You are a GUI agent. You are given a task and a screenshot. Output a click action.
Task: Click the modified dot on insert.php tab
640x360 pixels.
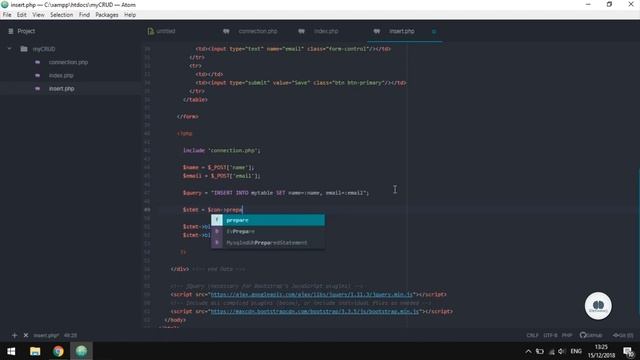coord(434,31)
